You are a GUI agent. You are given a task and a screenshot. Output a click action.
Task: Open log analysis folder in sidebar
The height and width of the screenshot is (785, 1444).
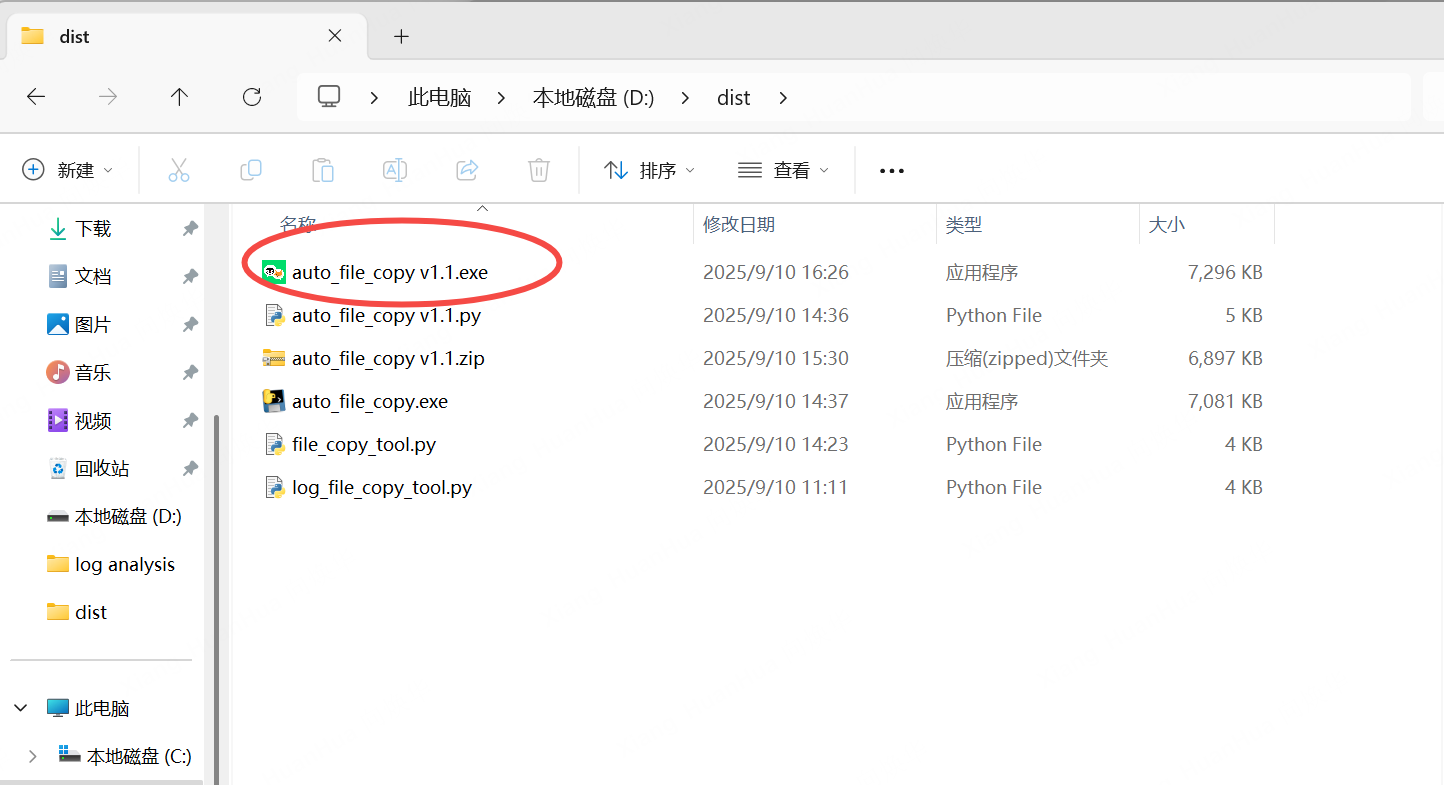tap(124, 564)
